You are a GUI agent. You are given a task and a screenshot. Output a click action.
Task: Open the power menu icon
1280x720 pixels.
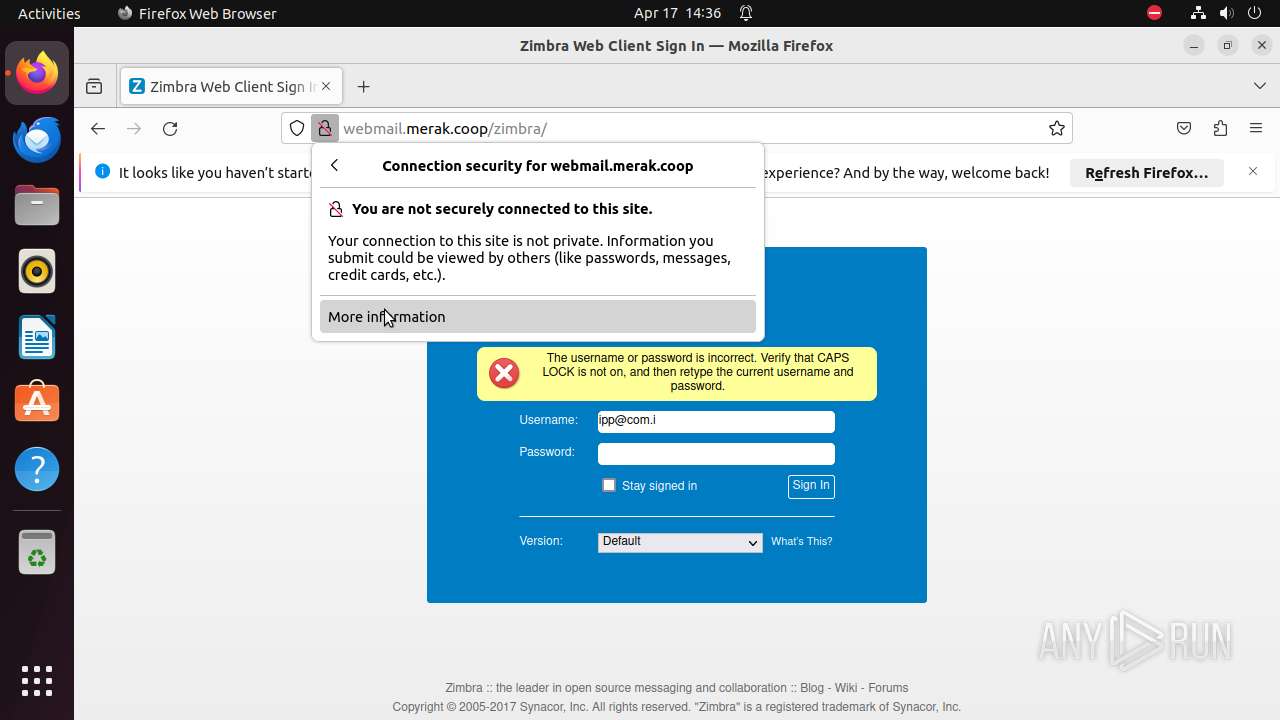(x=1254, y=13)
